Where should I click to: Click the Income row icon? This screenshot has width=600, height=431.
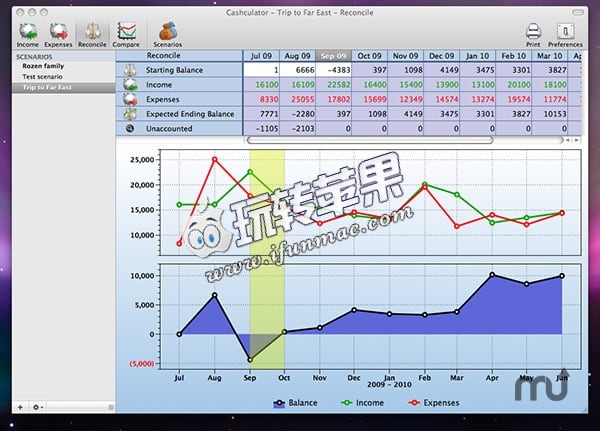pyautogui.click(x=130, y=85)
